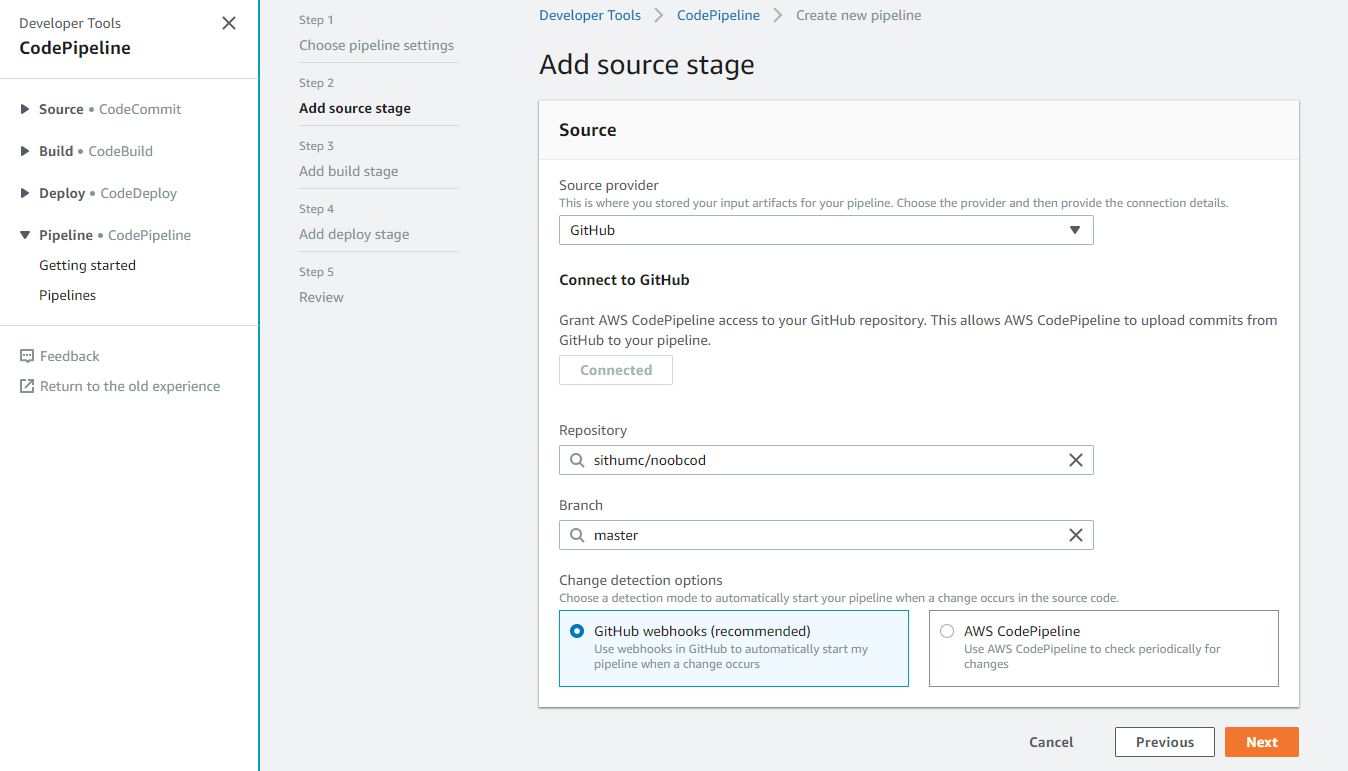Close the Developer Tools side panel
This screenshot has width=1348, height=771.
point(229,23)
